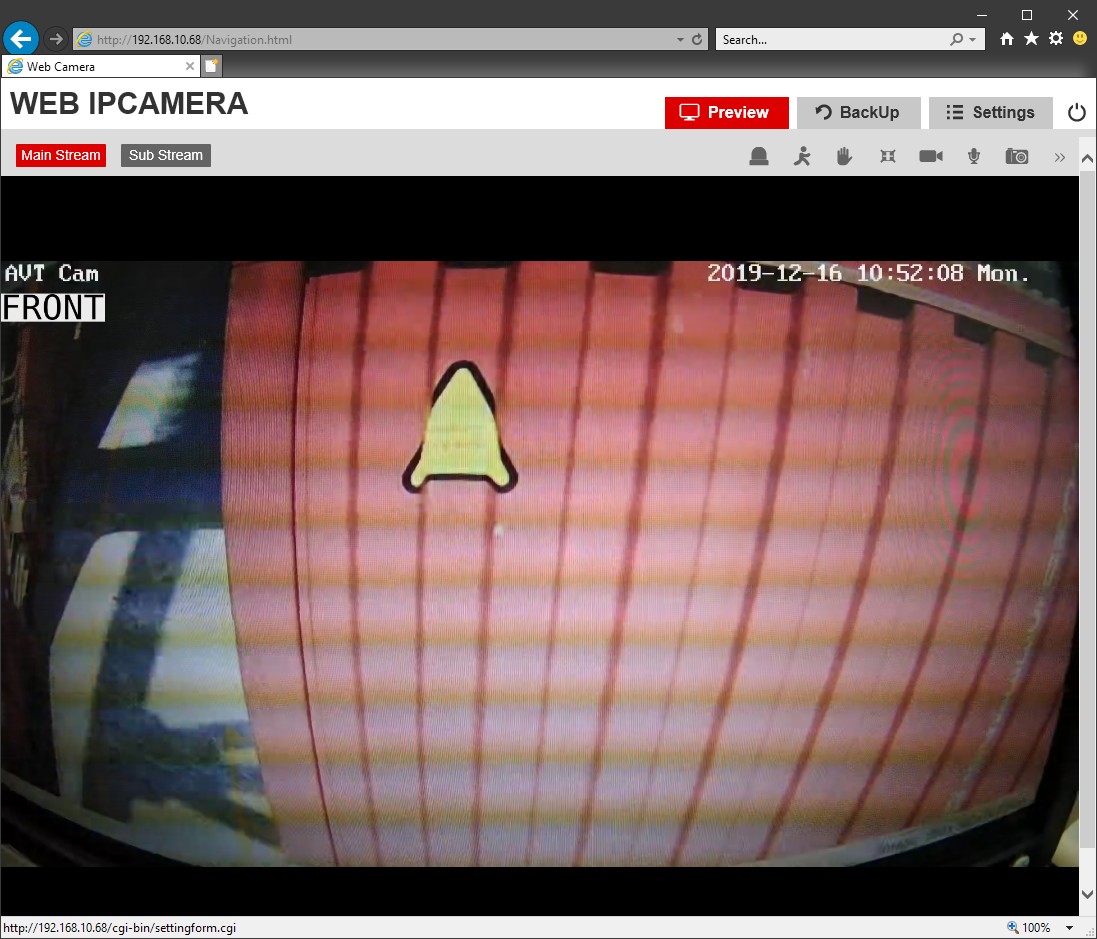Click the alarm siren icon

click(758, 156)
